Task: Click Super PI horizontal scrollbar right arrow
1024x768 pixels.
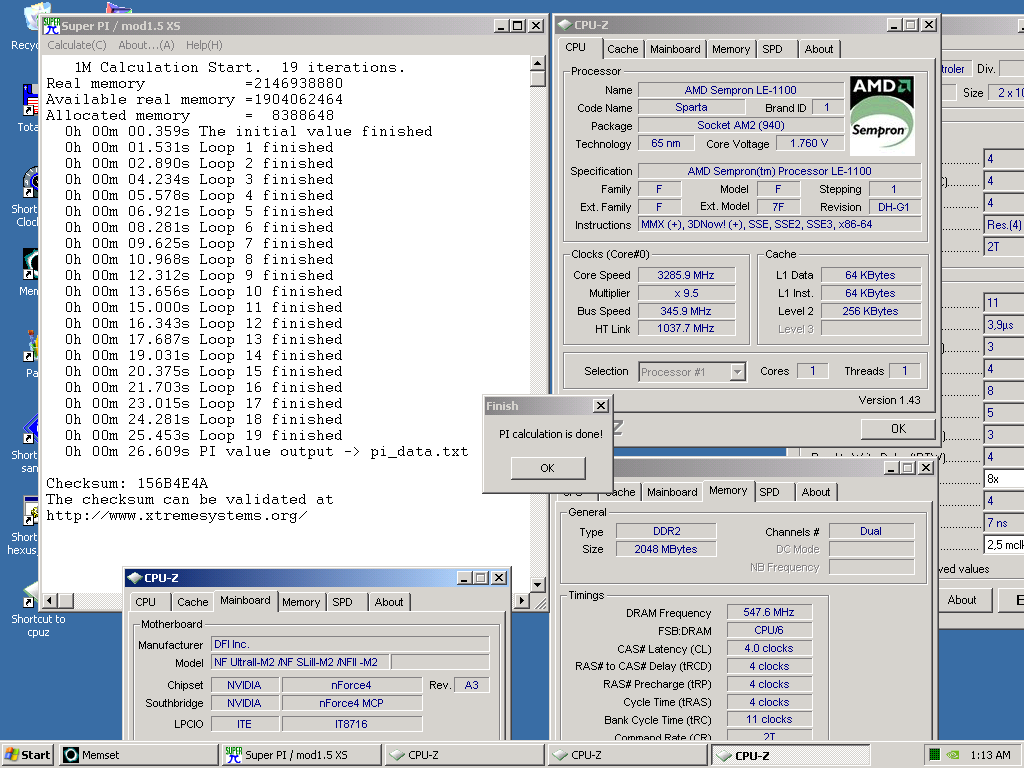Action: 521,600
